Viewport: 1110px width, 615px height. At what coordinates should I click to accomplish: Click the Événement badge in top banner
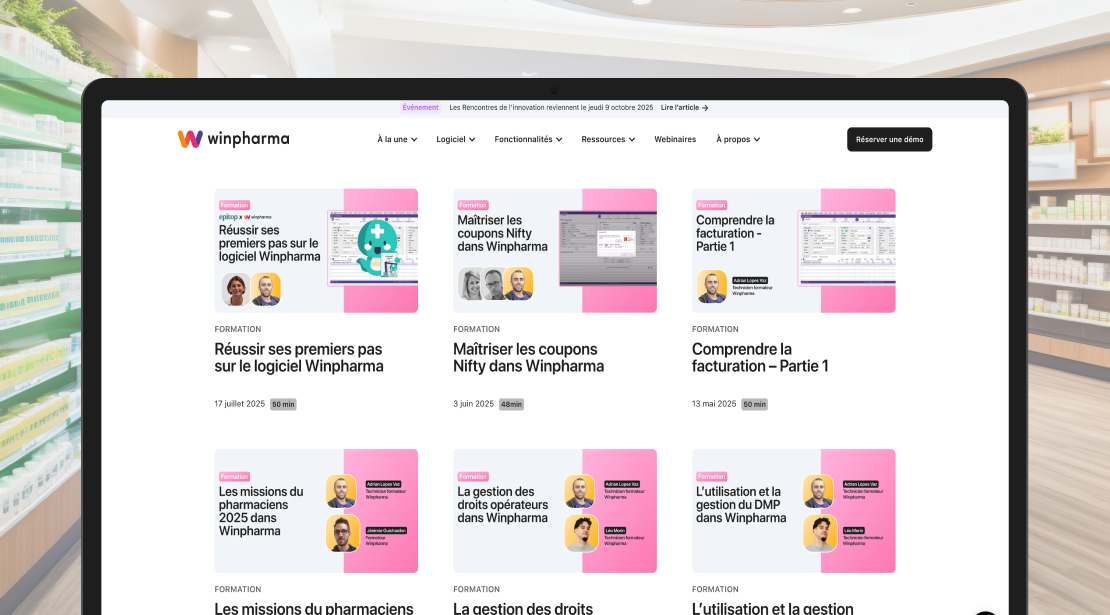[x=420, y=108]
